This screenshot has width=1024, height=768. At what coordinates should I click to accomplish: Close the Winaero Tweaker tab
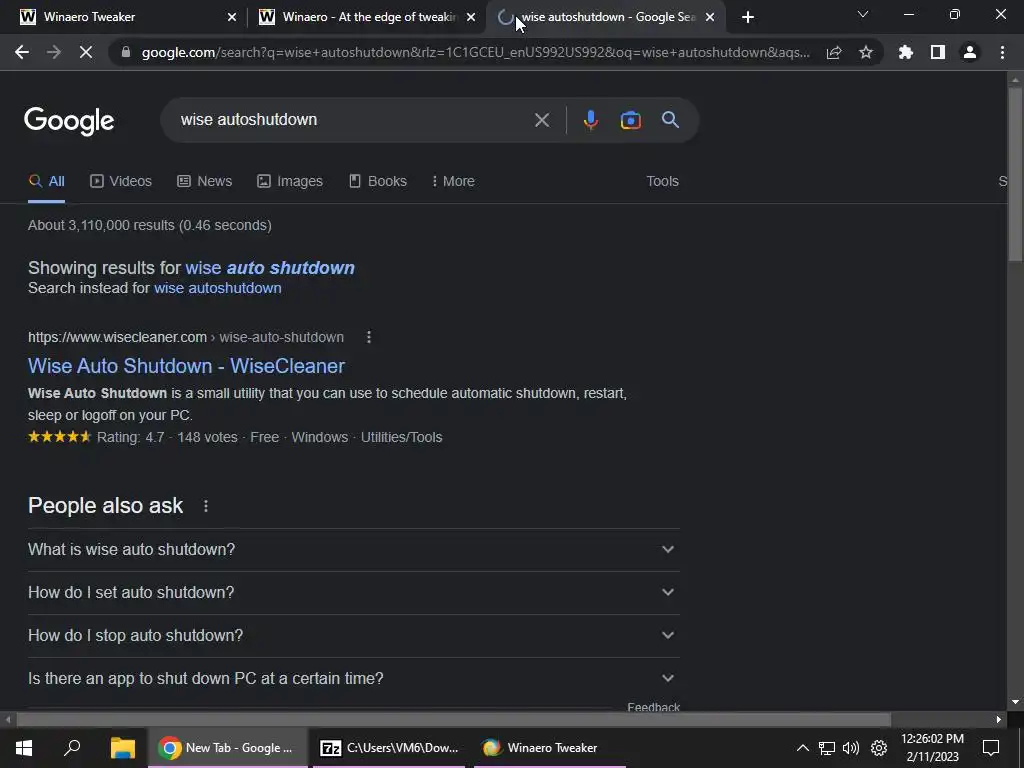tap(232, 17)
